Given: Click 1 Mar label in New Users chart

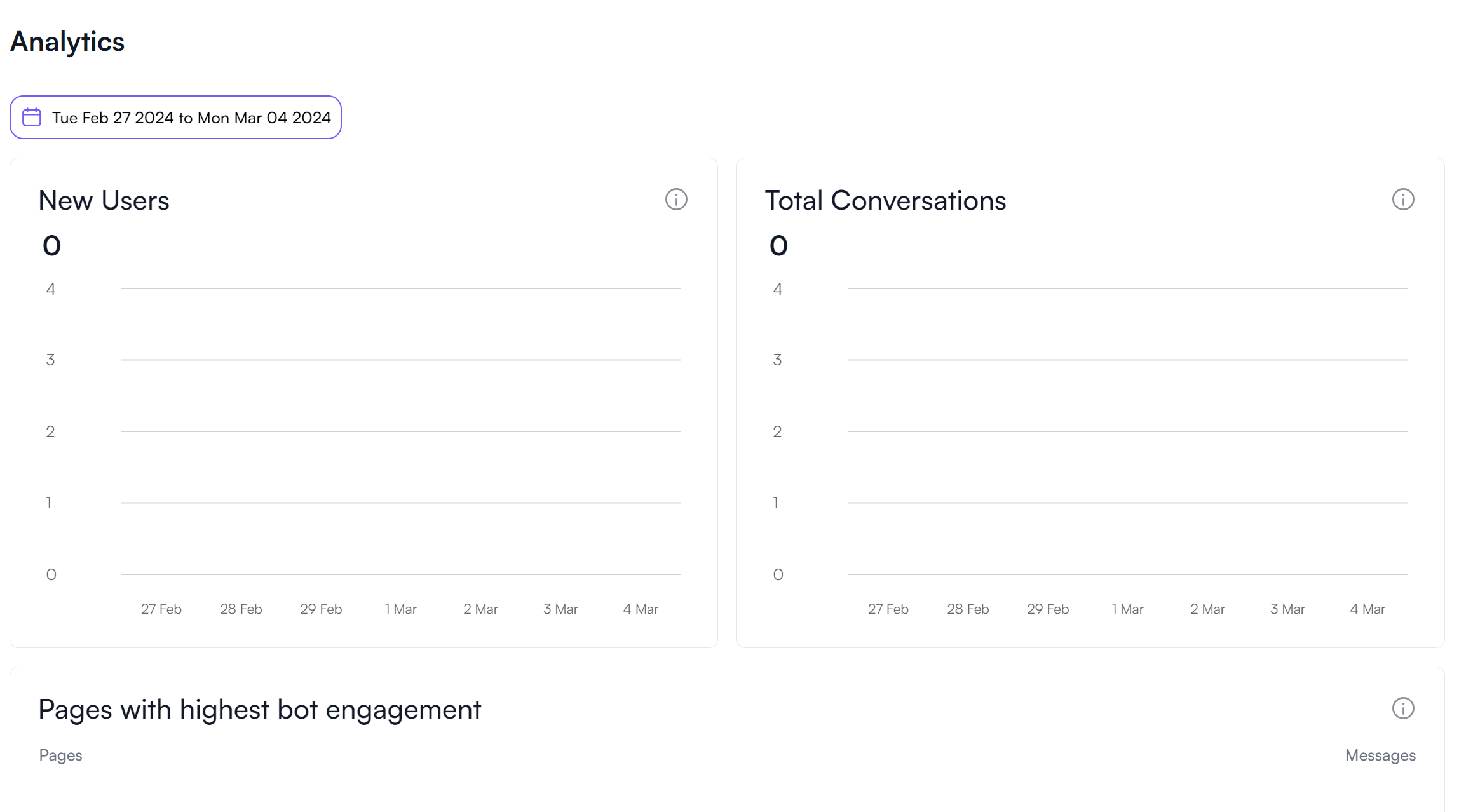Looking at the screenshot, I should (400, 609).
